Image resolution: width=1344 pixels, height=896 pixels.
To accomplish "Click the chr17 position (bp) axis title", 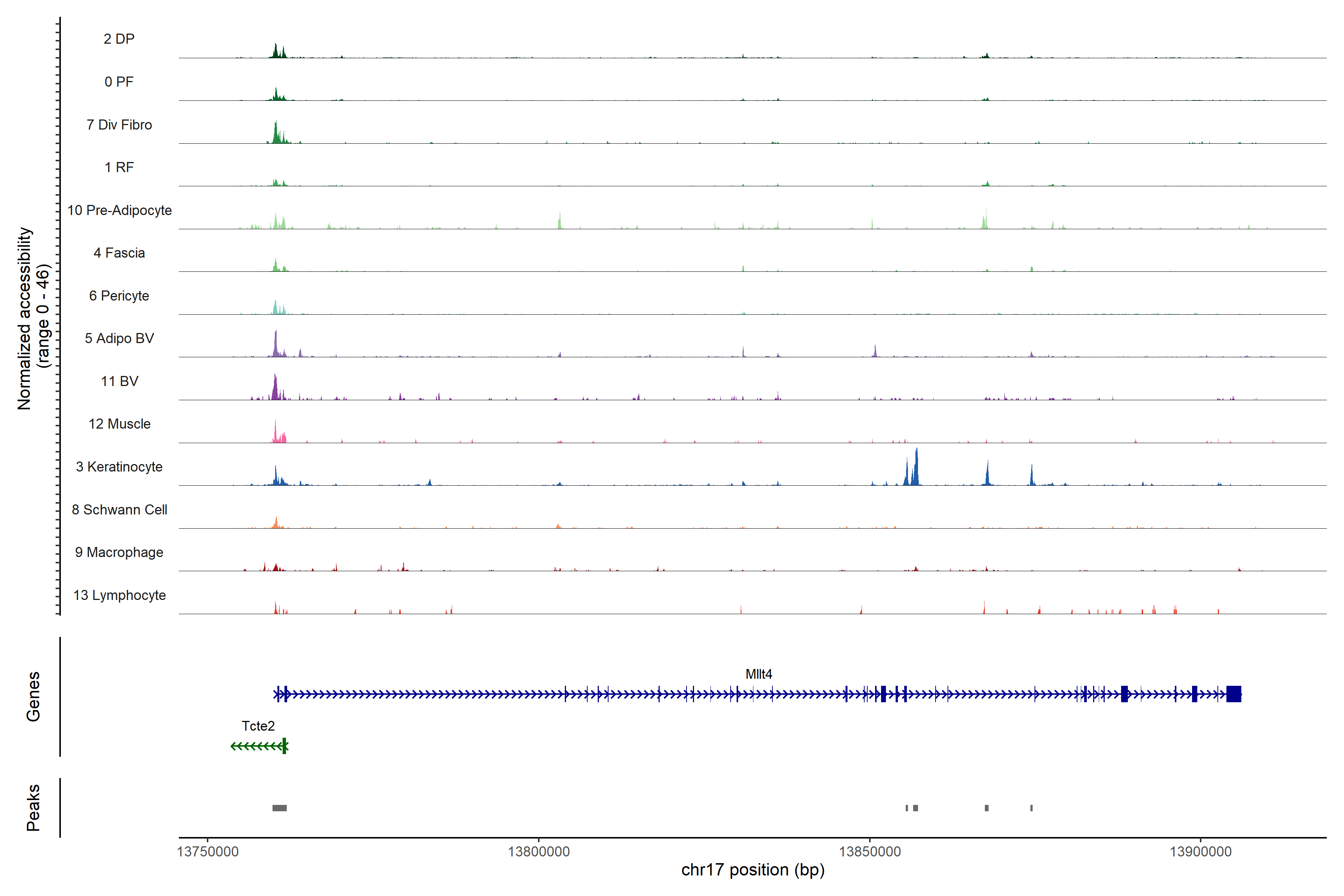I will click(753, 870).
